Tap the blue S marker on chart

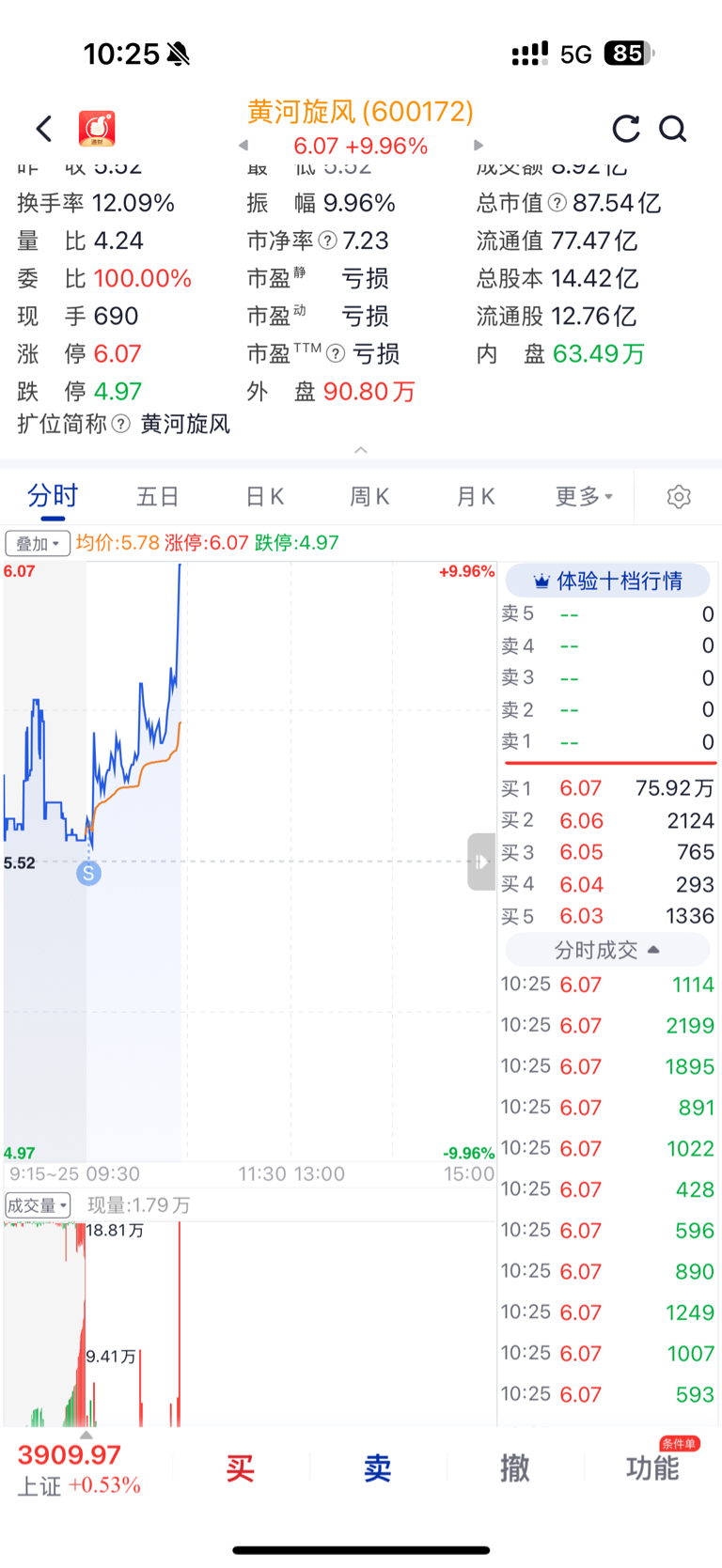(x=88, y=873)
